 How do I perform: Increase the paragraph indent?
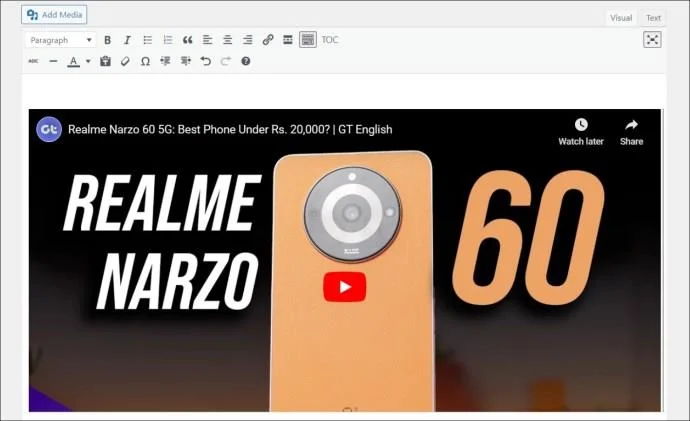[x=186, y=61]
